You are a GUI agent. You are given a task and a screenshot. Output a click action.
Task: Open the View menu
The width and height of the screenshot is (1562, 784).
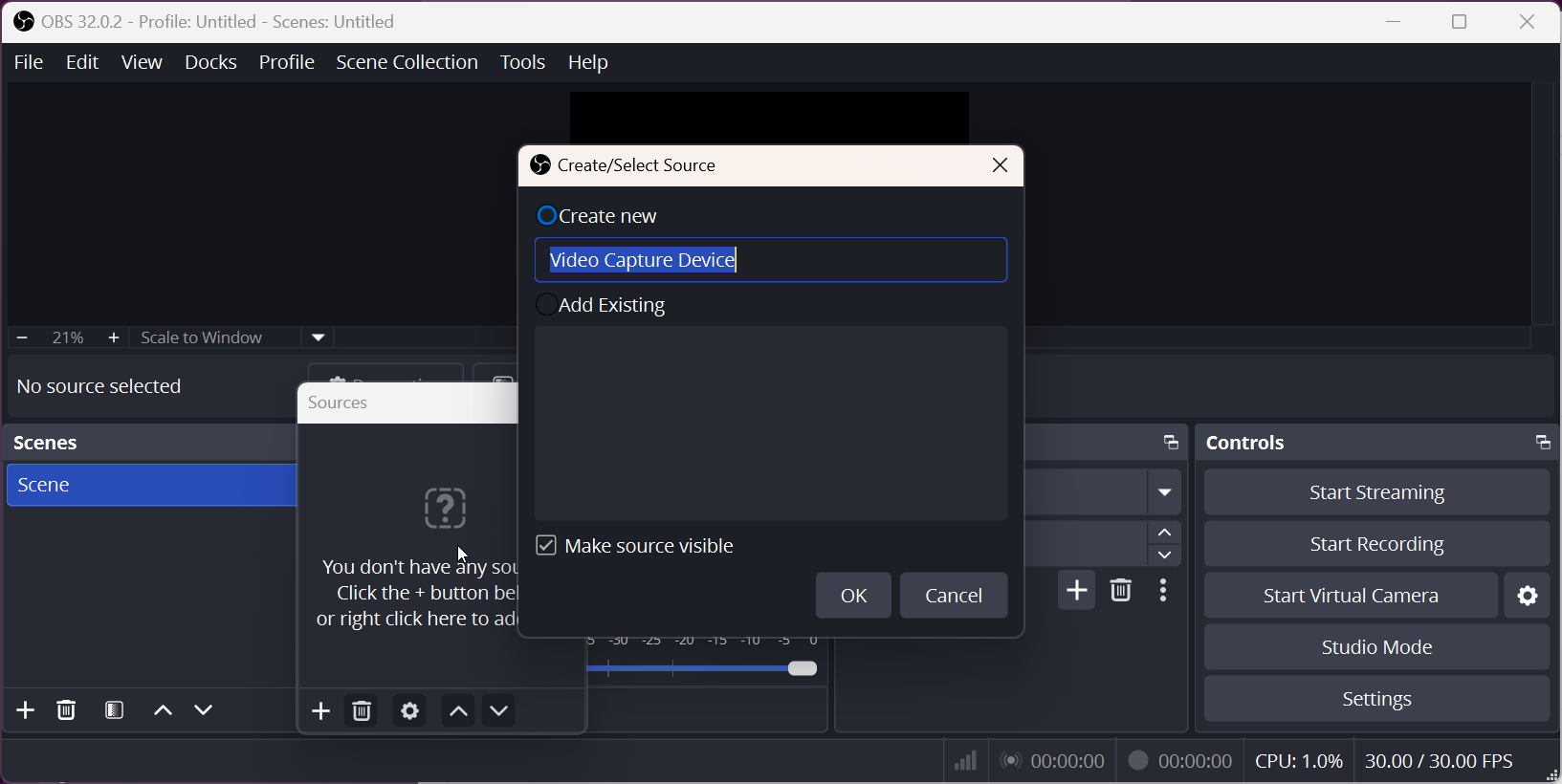click(142, 62)
